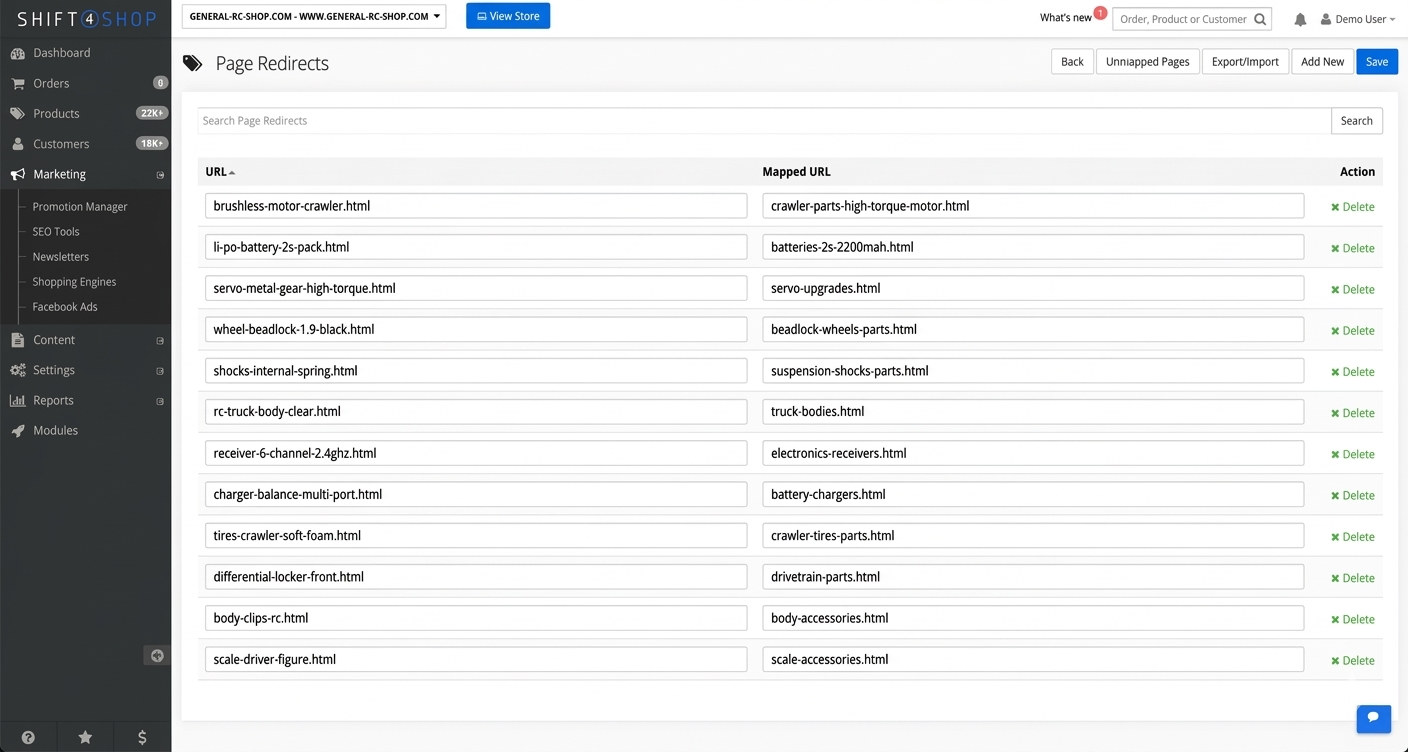Open Modules using its sidebar icon
The height and width of the screenshot is (752, 1408).
[x=17, y=430]
